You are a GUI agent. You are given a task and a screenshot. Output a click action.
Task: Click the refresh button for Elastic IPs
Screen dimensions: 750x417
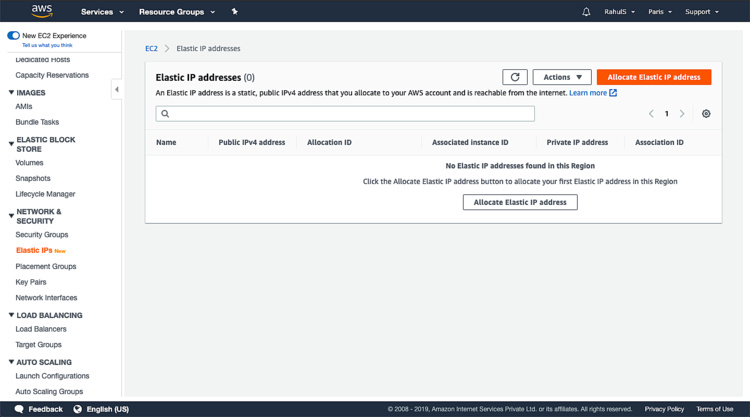[x=514, y=77]
